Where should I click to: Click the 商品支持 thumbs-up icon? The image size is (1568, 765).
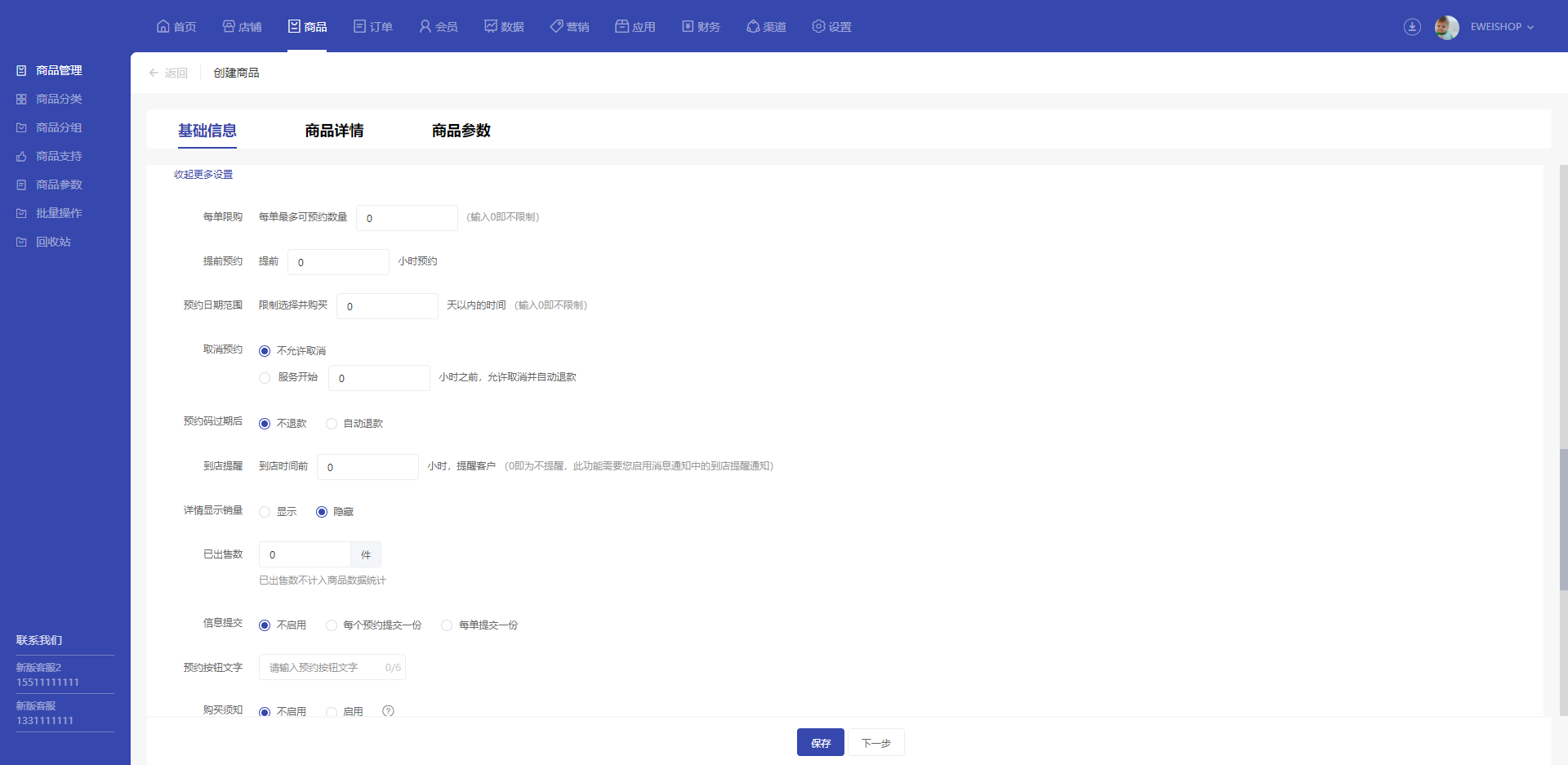pos(21,156)
